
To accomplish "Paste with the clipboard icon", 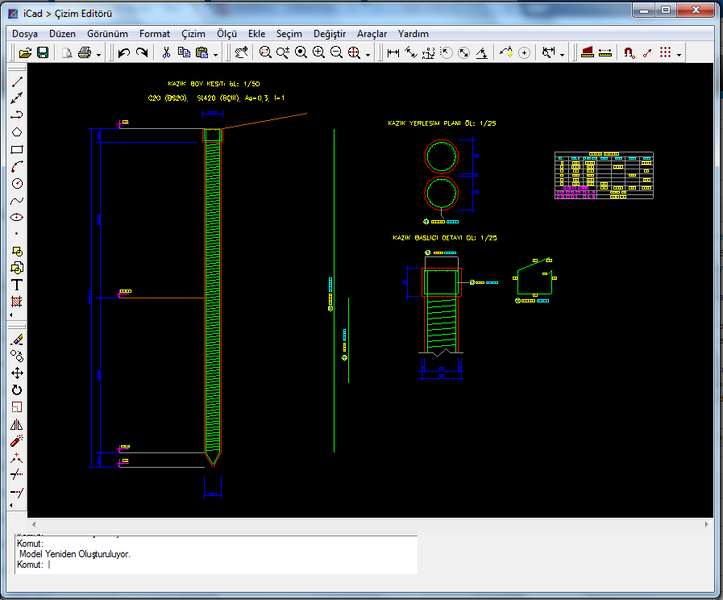I will (202, 53).
